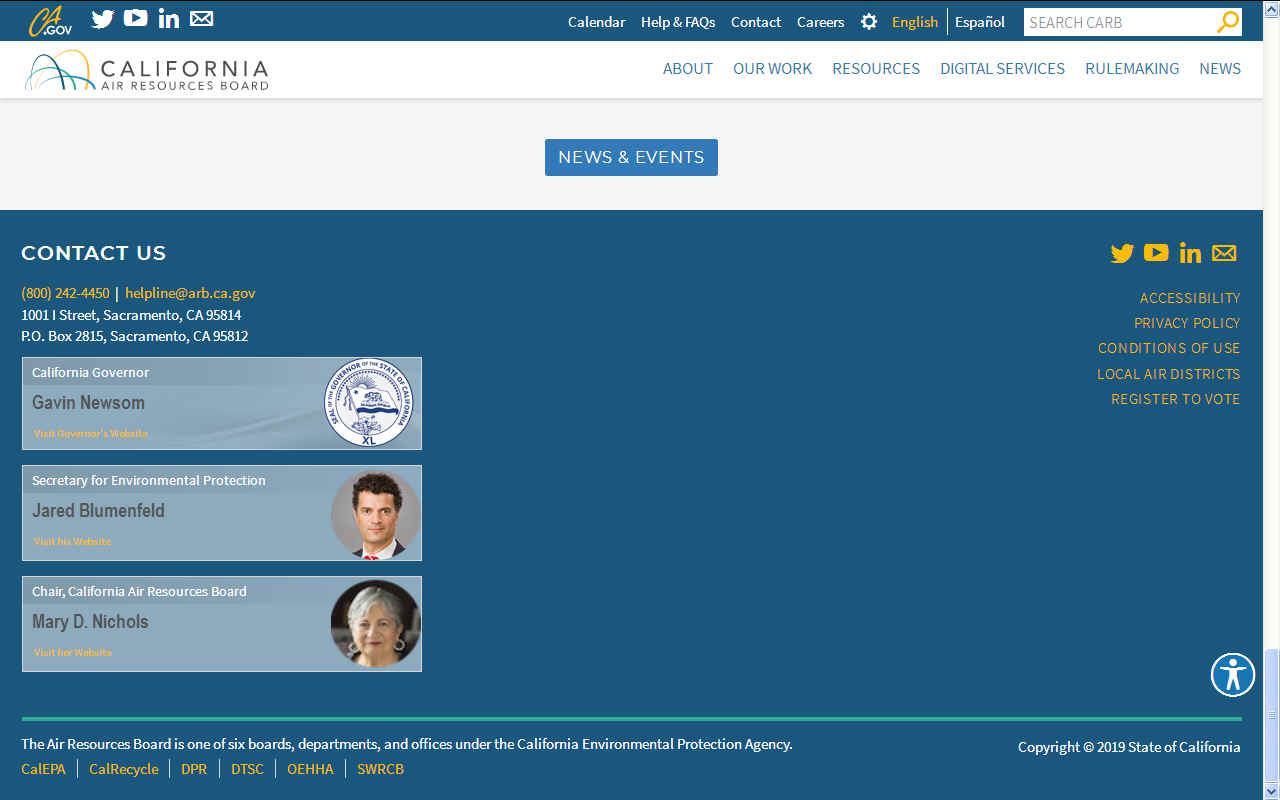
Task: Click the NEWS & EVENTS button
Action: tap(631, 157)
